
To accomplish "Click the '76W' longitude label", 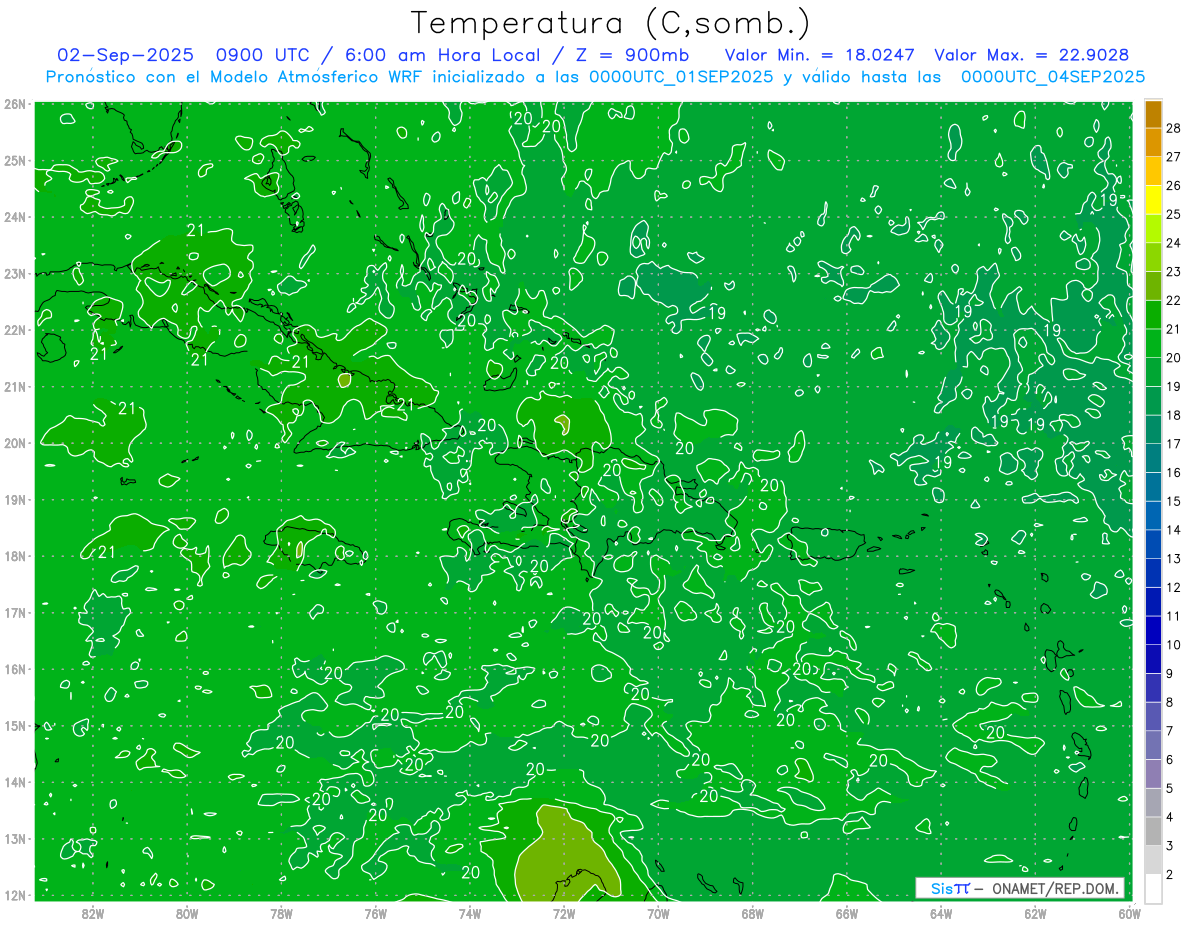I will (375, 913).
